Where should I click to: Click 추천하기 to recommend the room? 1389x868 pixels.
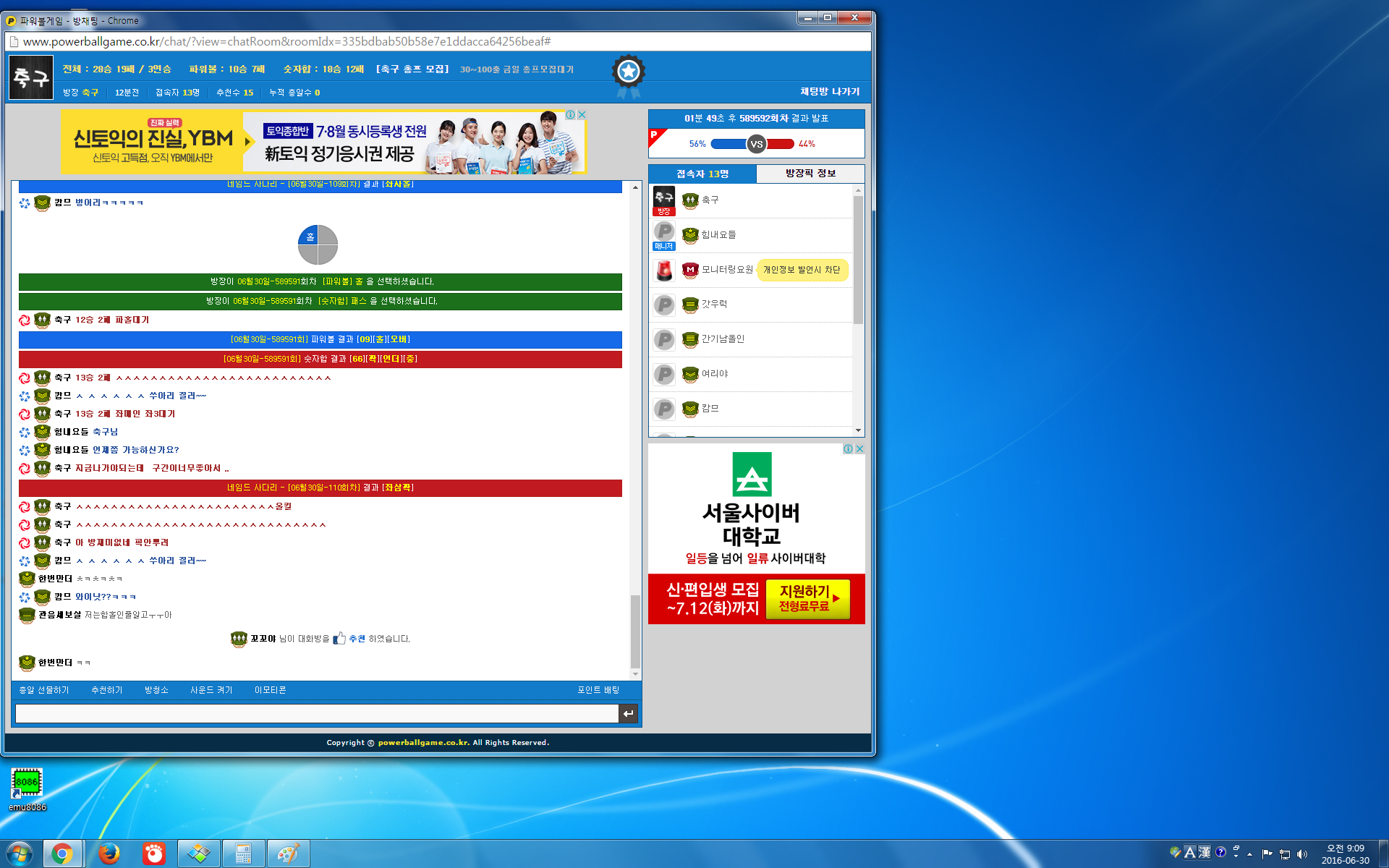pos(106,690)
